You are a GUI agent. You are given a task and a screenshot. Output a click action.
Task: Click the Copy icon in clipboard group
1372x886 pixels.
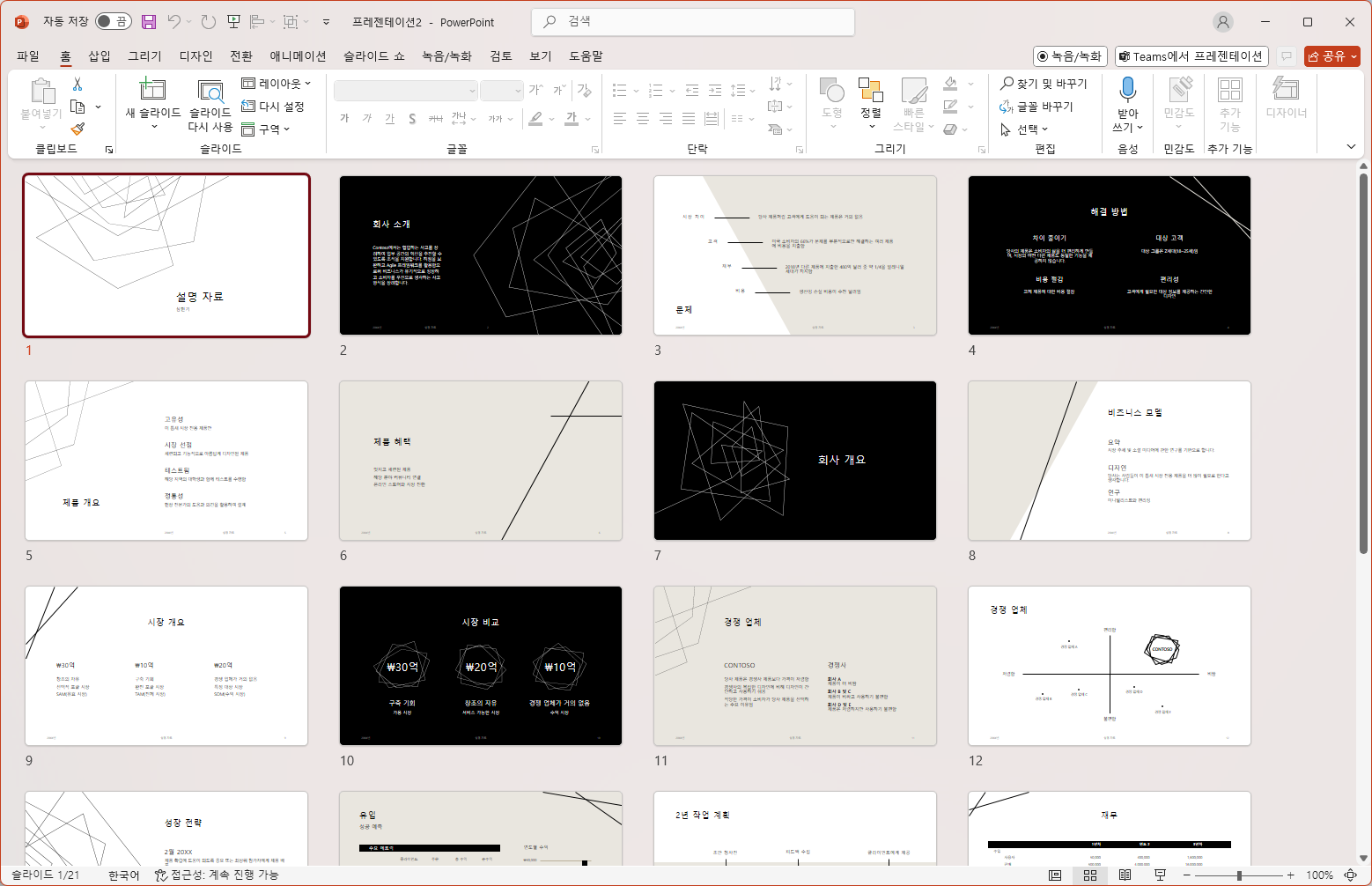click(x=77, y=107)
